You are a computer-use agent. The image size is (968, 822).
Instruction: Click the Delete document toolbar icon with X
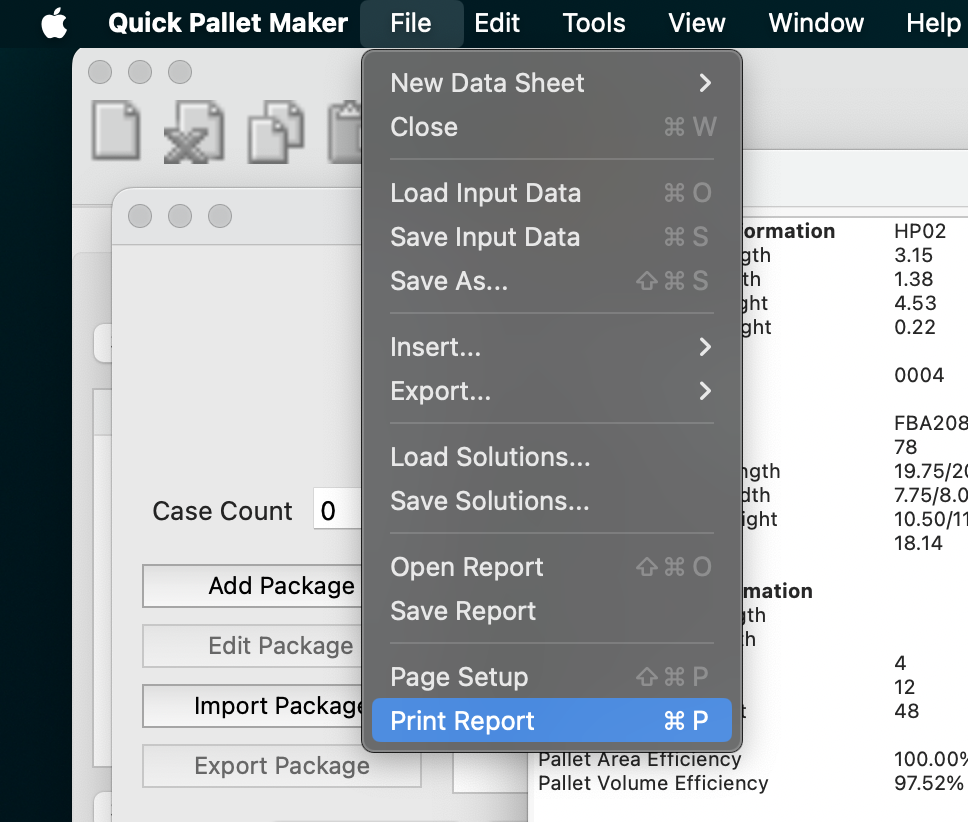(x=194, y=132)
